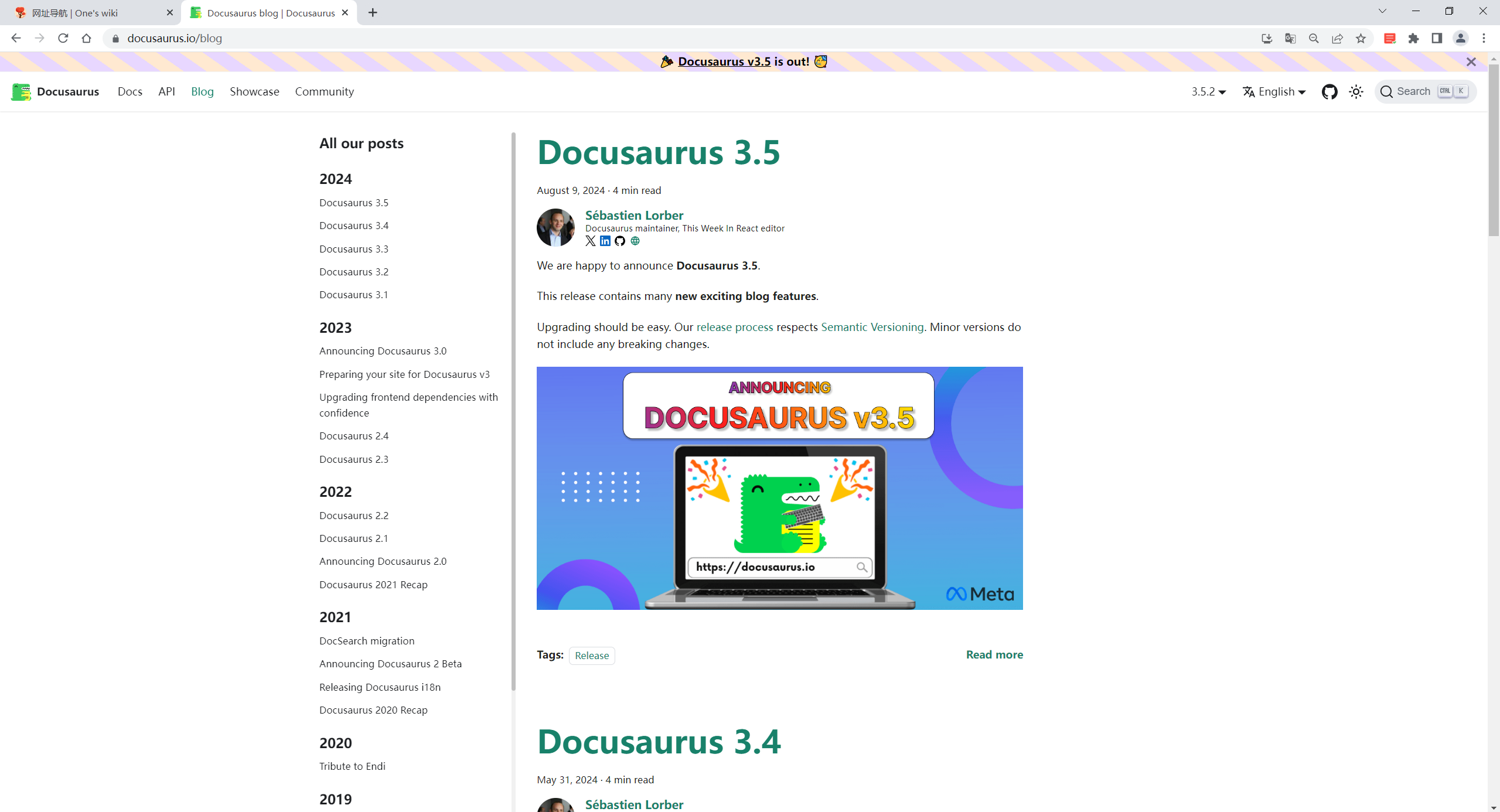This screenshot has height=812, width=1500.
Task: Open sidebar post Docusaurus 3.3
Action: coord(354,249)
